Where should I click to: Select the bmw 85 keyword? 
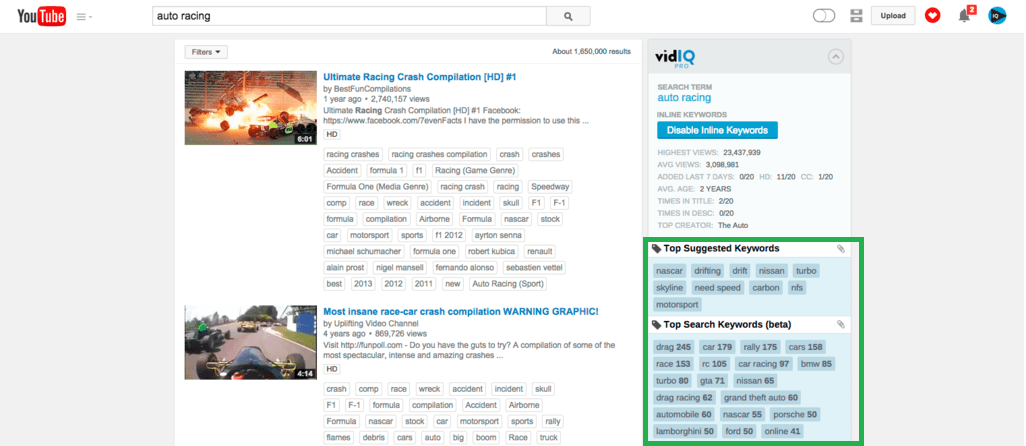coord(816,364)
